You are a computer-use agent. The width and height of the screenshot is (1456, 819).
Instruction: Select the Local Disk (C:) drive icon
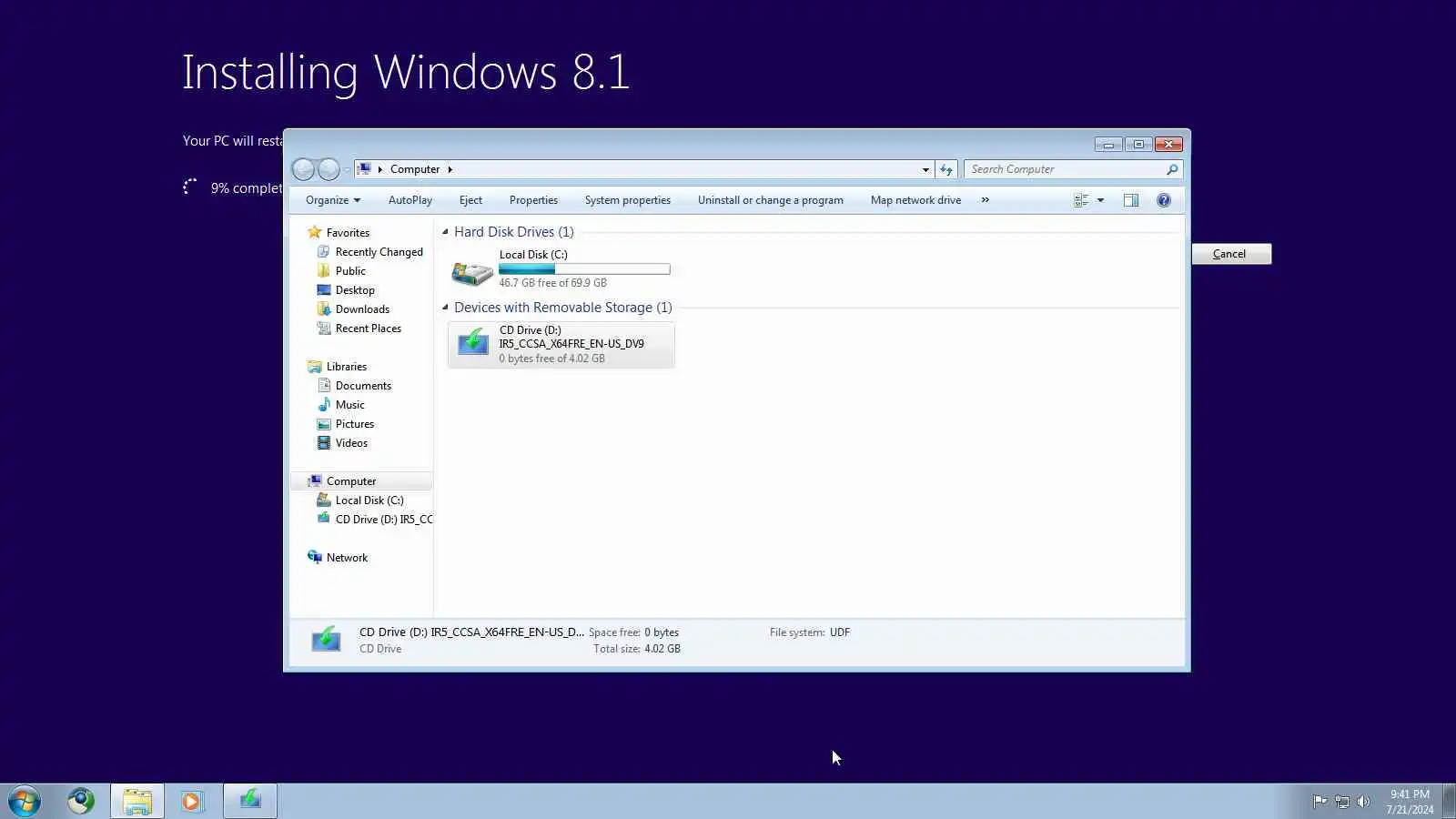coord(472,271)
